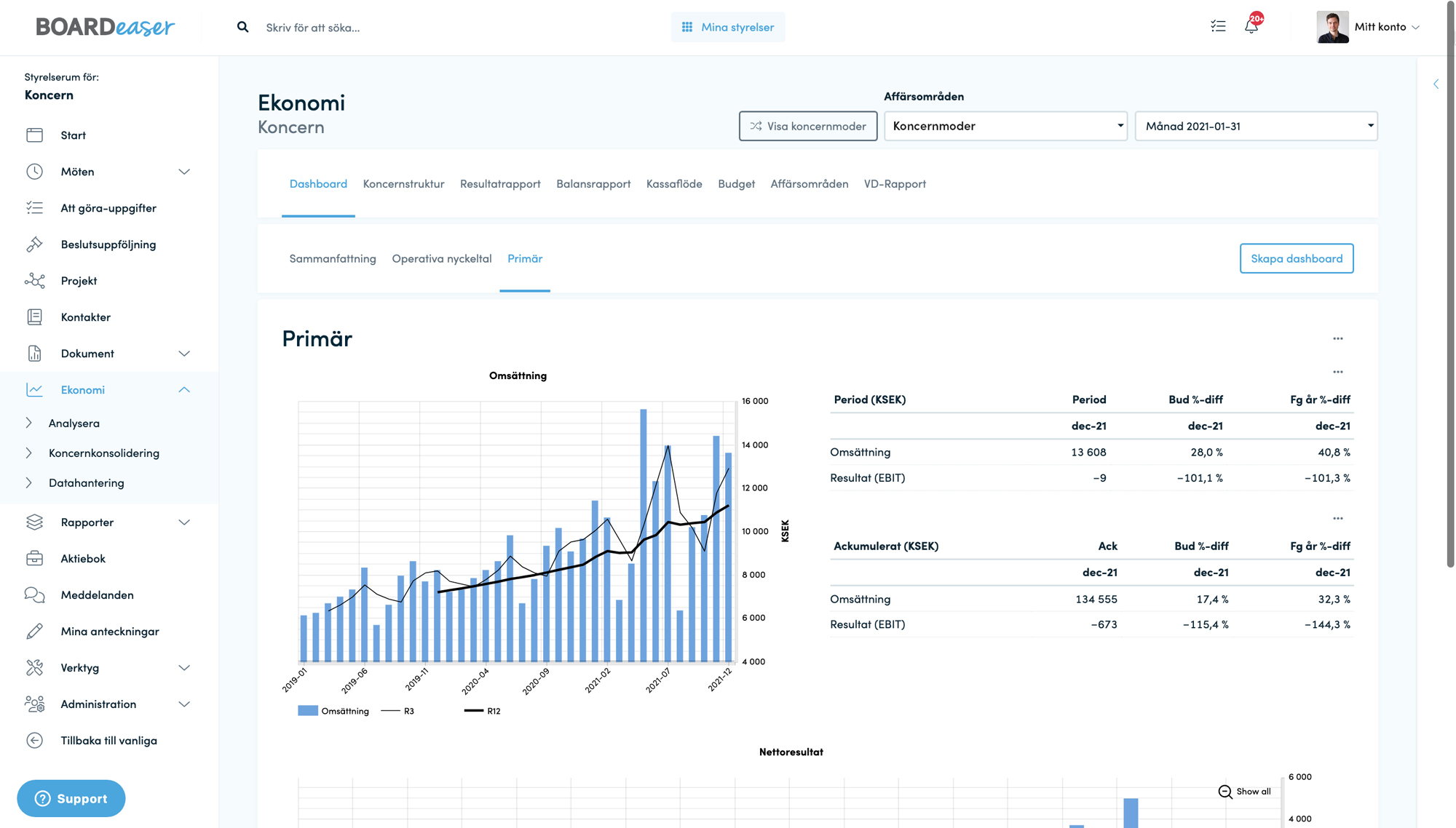
Task: Click the Administration users icon
Action: 34,704
